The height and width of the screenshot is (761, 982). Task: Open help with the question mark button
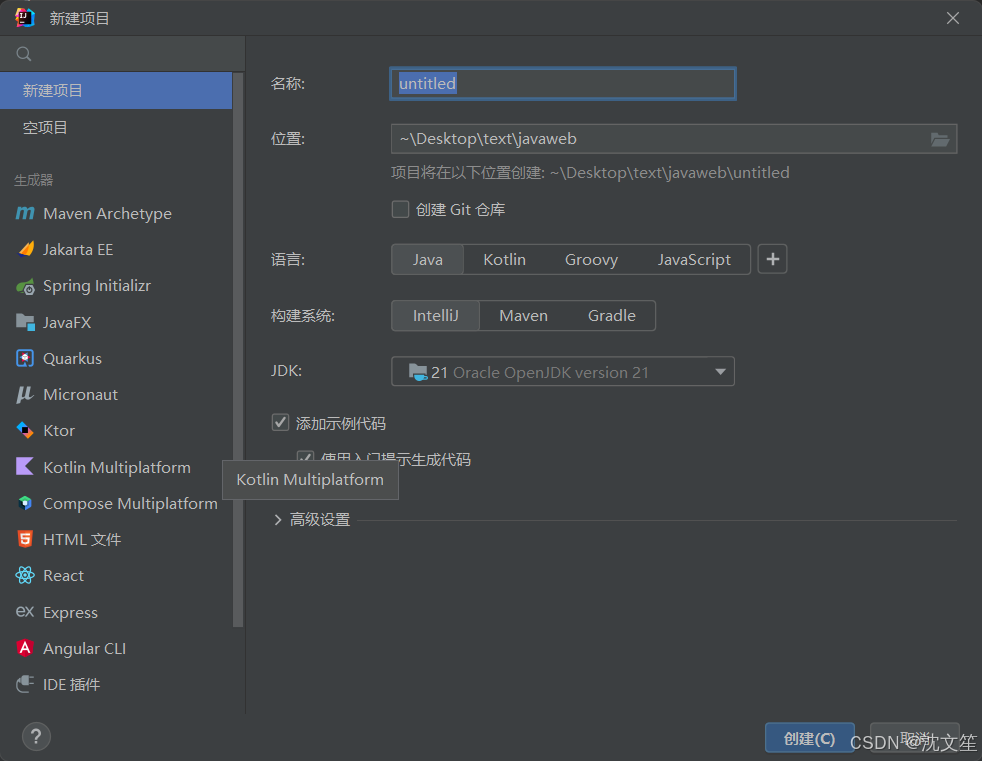36,737
